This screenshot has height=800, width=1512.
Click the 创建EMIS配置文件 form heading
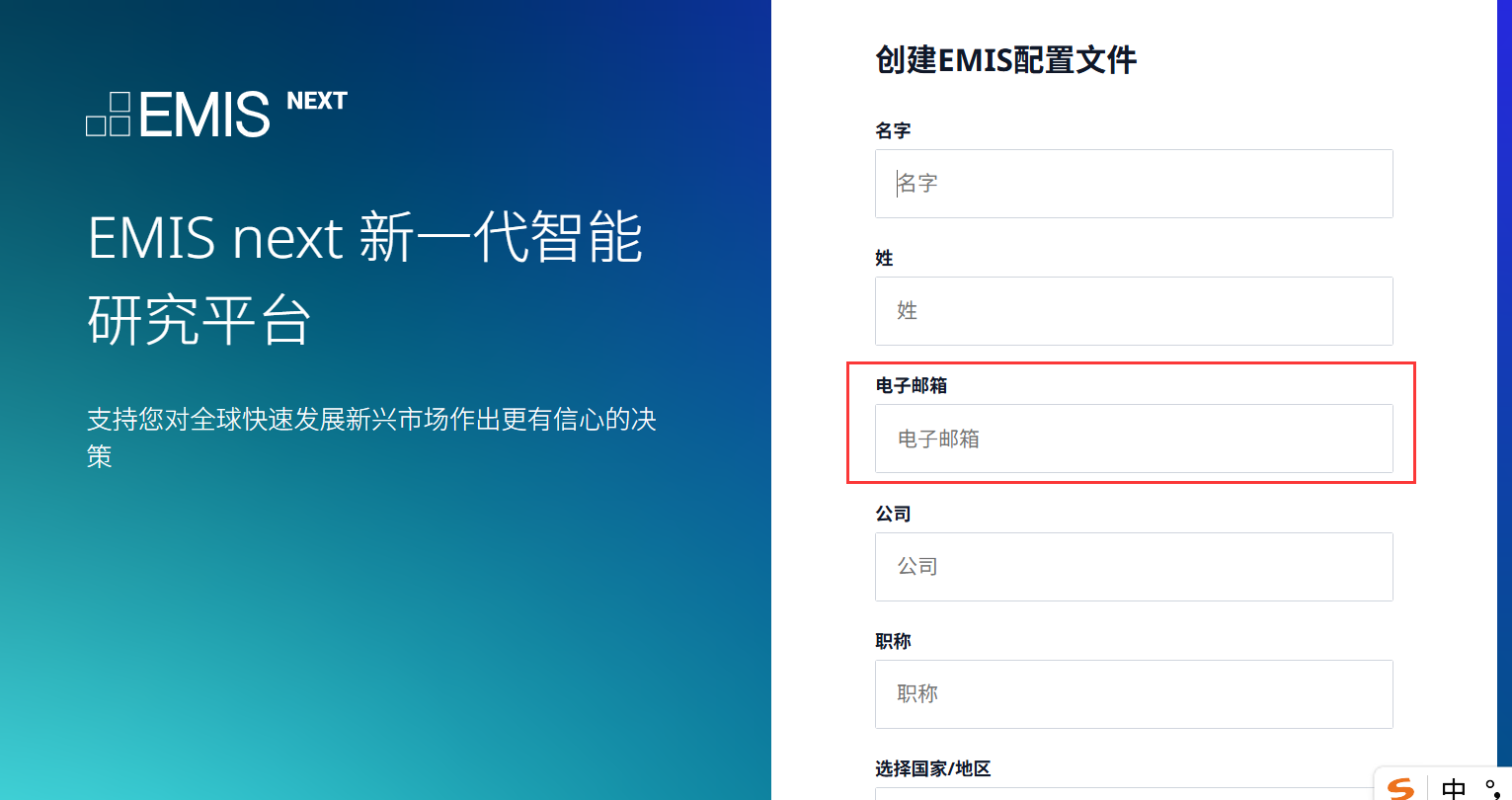pyautogui.click(x=1005, y=60)
